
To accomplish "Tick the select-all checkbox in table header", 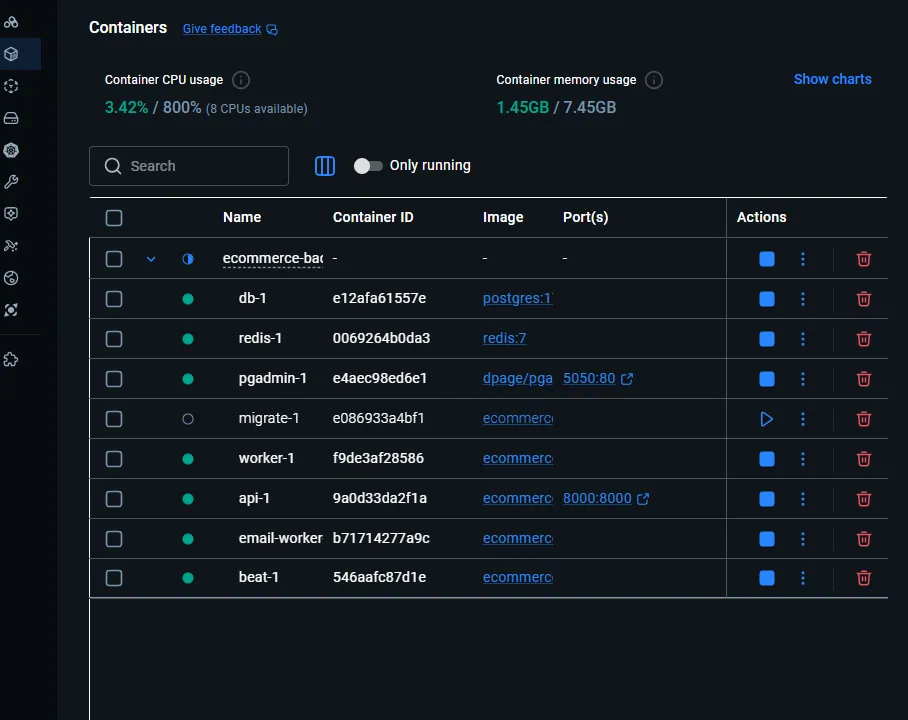I will (114, 218).
